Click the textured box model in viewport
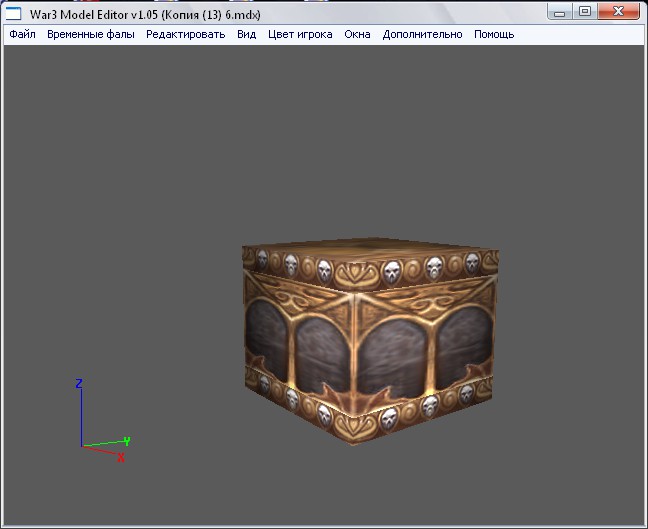The image size is (648, 529). pos(371,341)
